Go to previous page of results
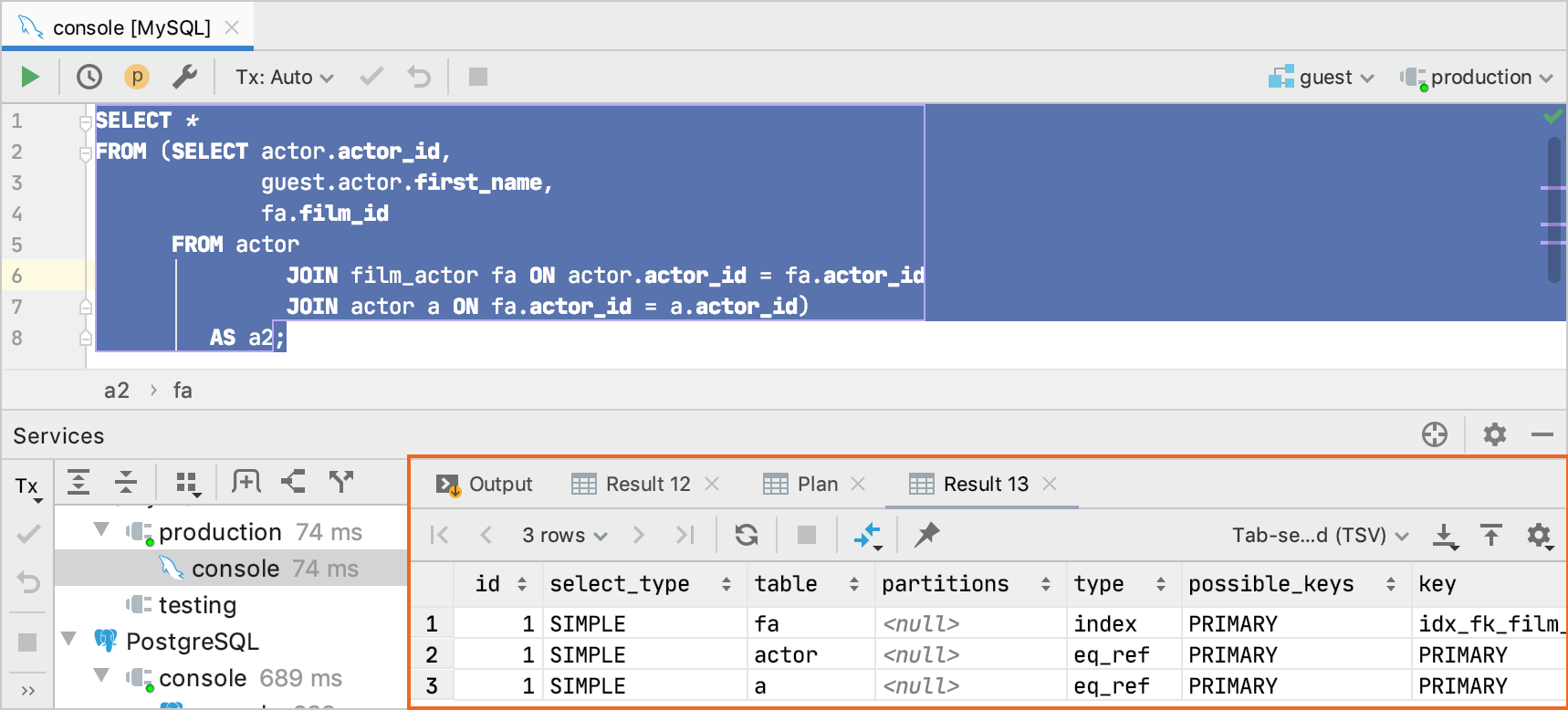This screenshot has height=710, width=1568. (x=486, y=535)
